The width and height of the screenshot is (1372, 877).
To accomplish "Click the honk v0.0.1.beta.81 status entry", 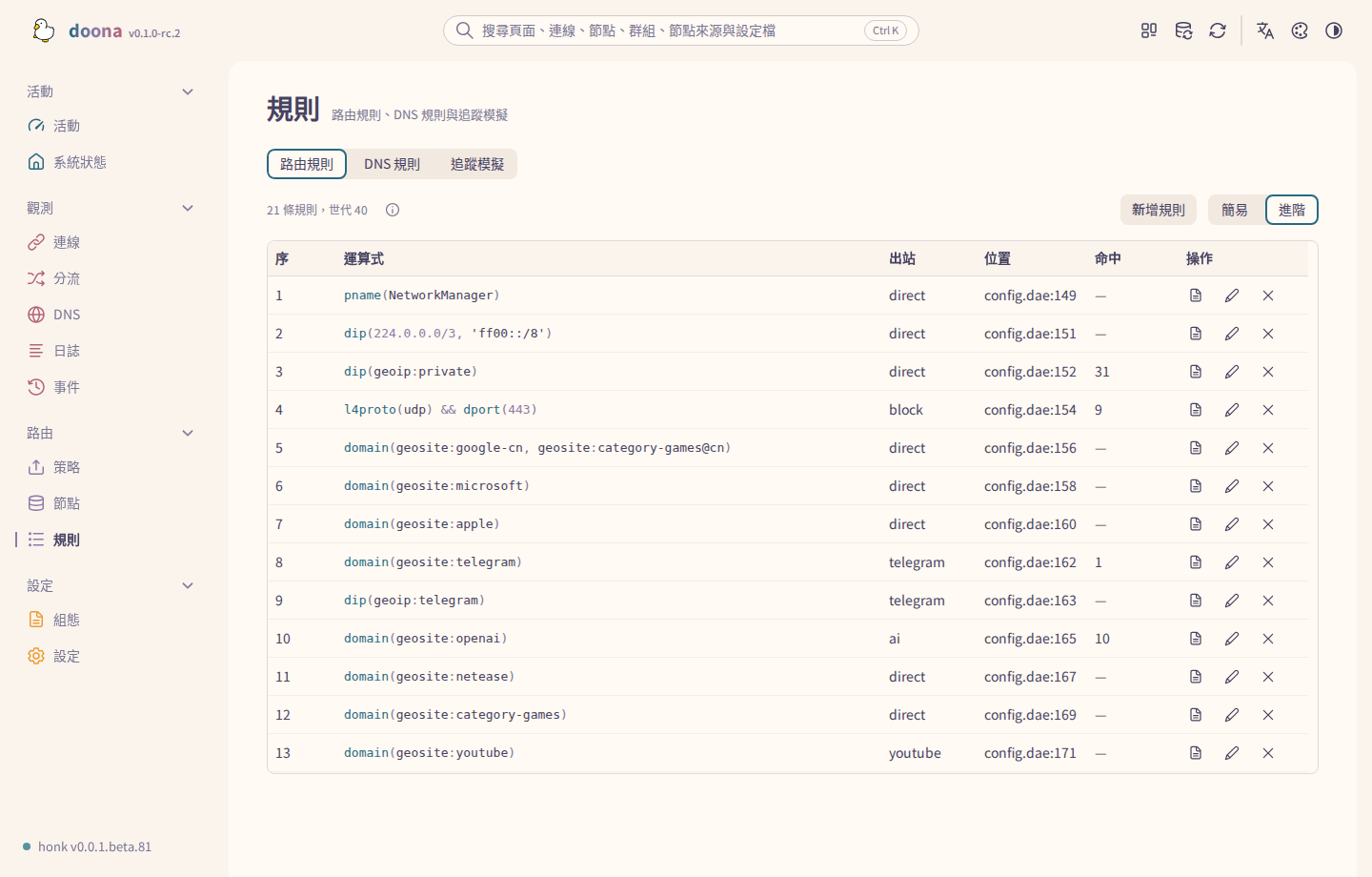I will pos(88,846).
